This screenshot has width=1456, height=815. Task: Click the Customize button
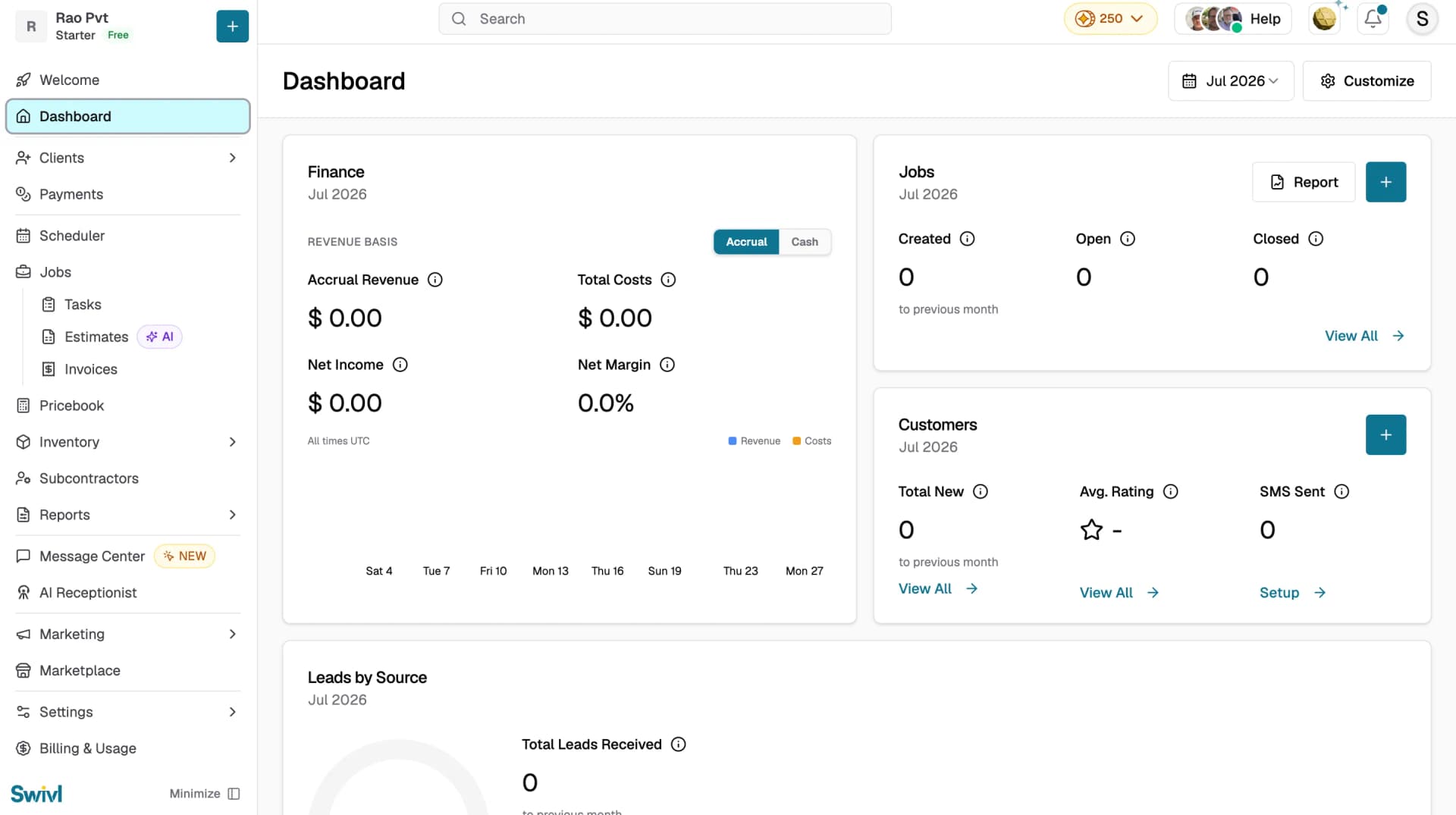tap(1367, 81)
